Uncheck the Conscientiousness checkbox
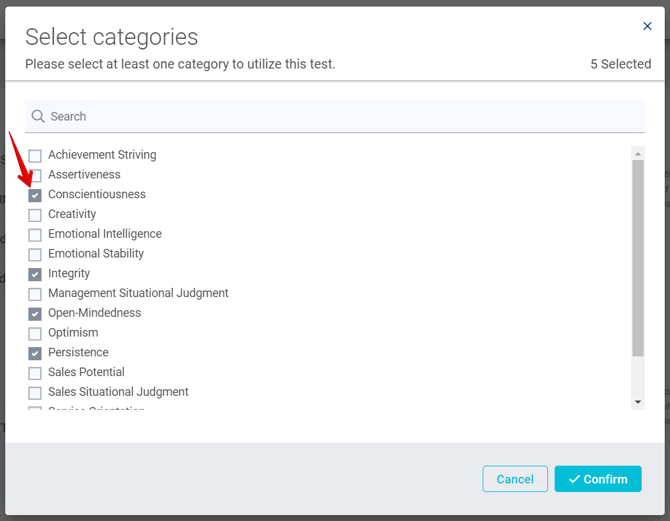670x521 pixels. click(x=35, y=195)
